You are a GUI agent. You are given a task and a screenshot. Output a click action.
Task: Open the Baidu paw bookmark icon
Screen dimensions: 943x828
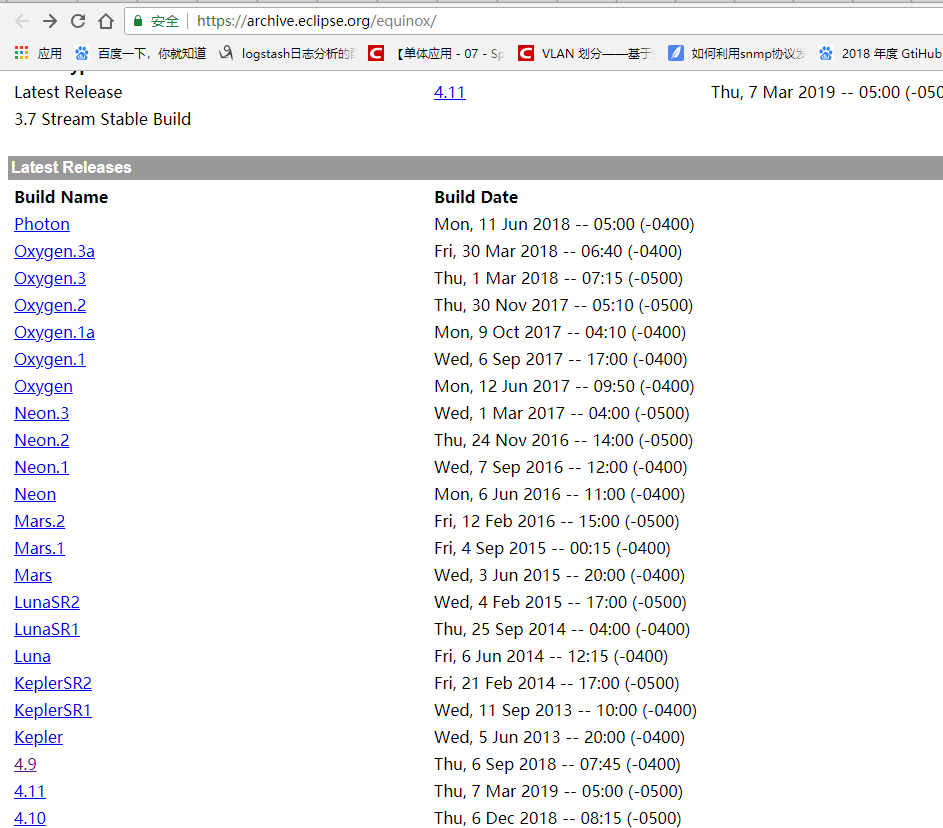tap(82, 54)
